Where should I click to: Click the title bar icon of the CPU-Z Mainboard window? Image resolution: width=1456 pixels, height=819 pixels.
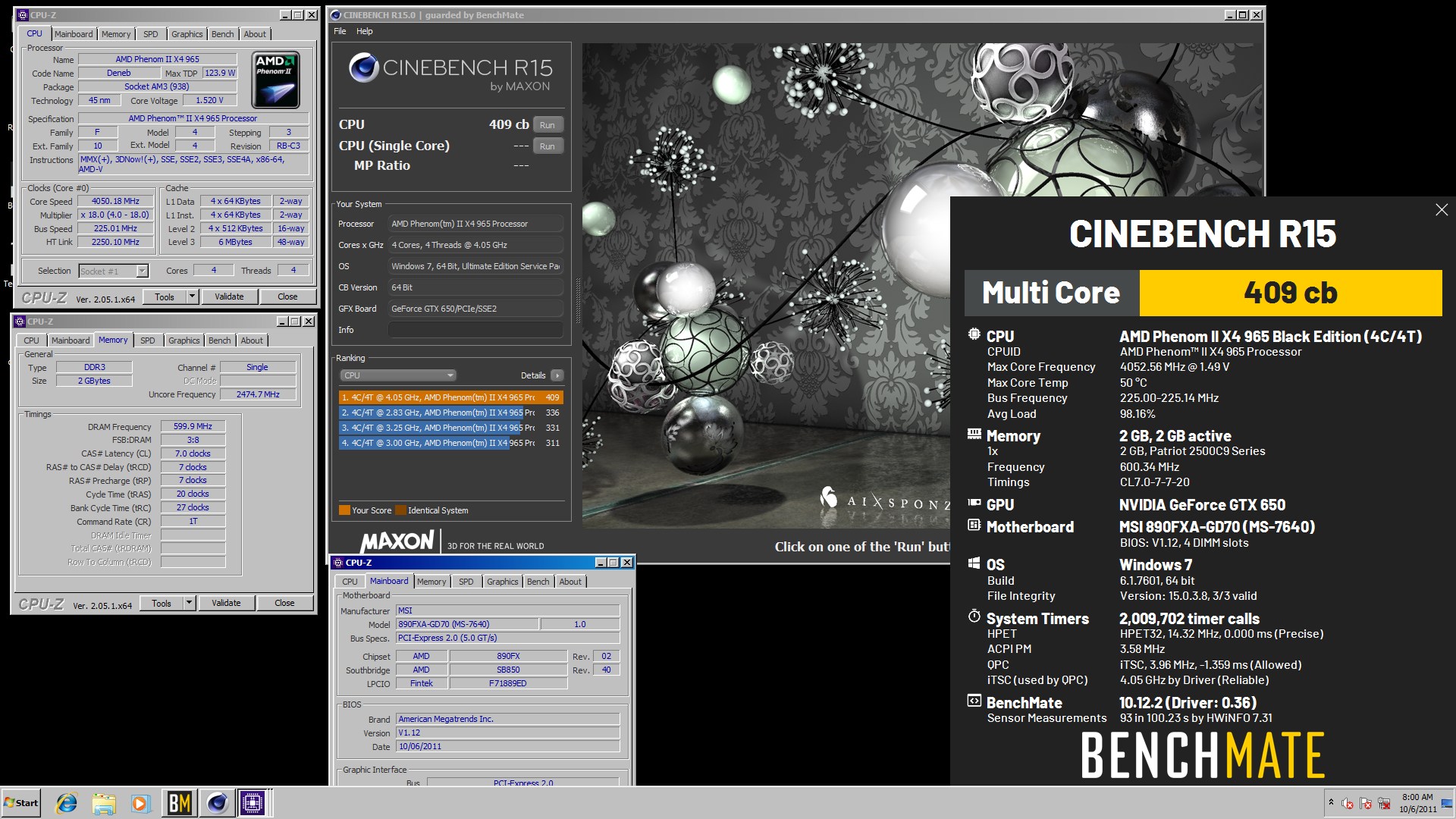click(x=338, y=563)
